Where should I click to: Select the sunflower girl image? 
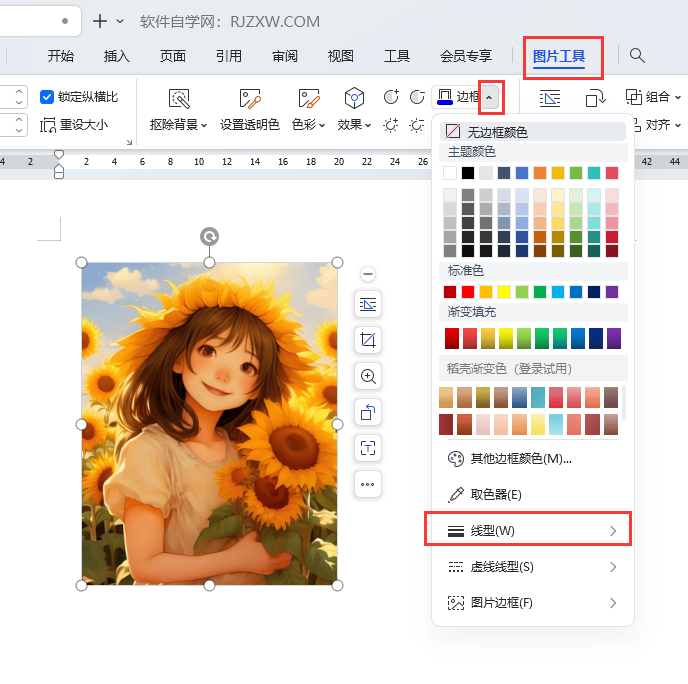[x=209, y=424]
